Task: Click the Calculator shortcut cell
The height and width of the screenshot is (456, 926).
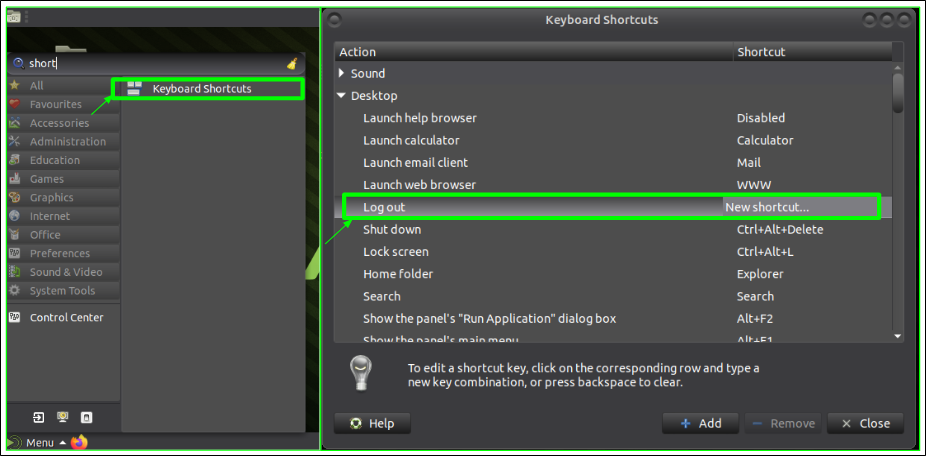Action: [765, 141]
